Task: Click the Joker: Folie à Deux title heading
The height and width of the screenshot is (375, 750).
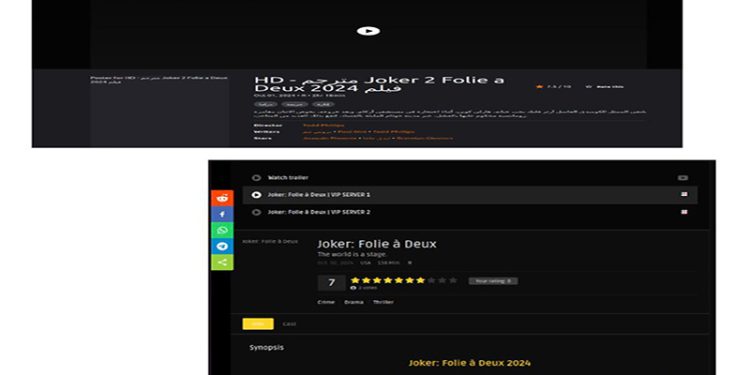Action: click(x=377, y=244)
